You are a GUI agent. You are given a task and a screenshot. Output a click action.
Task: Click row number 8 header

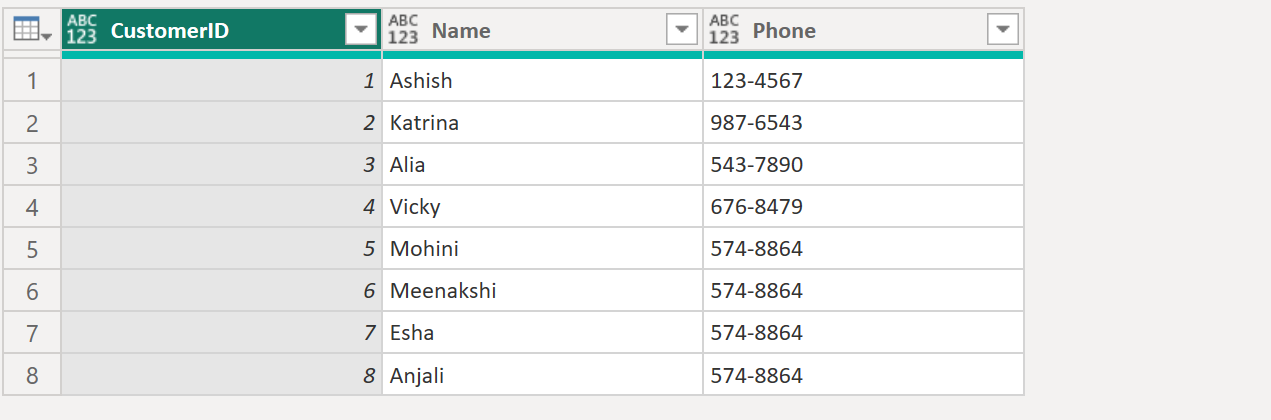(x=32, y=376)
